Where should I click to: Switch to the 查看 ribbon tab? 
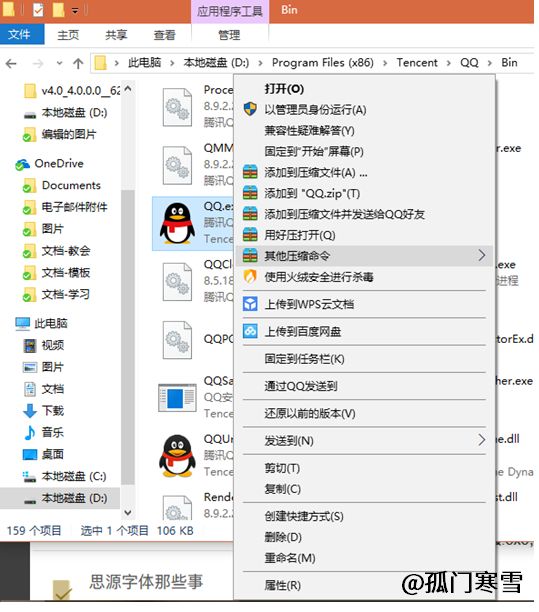pyautogui.click(x=164, y=35)
